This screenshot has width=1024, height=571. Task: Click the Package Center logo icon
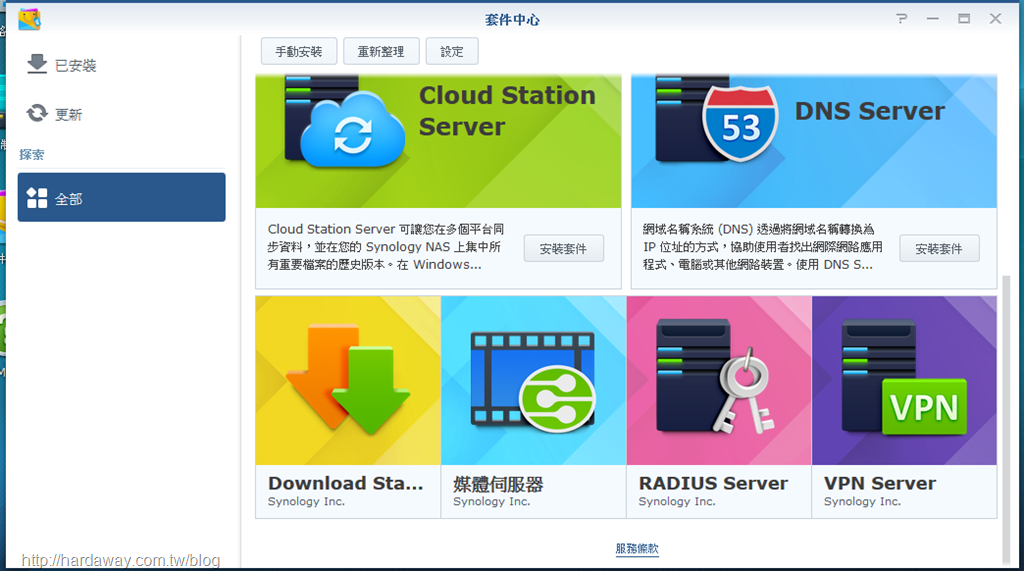tap(29, 19)
